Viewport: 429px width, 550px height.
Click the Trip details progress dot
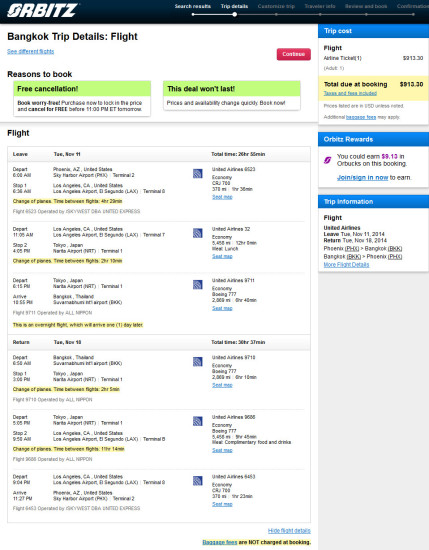tap(234, 14)
